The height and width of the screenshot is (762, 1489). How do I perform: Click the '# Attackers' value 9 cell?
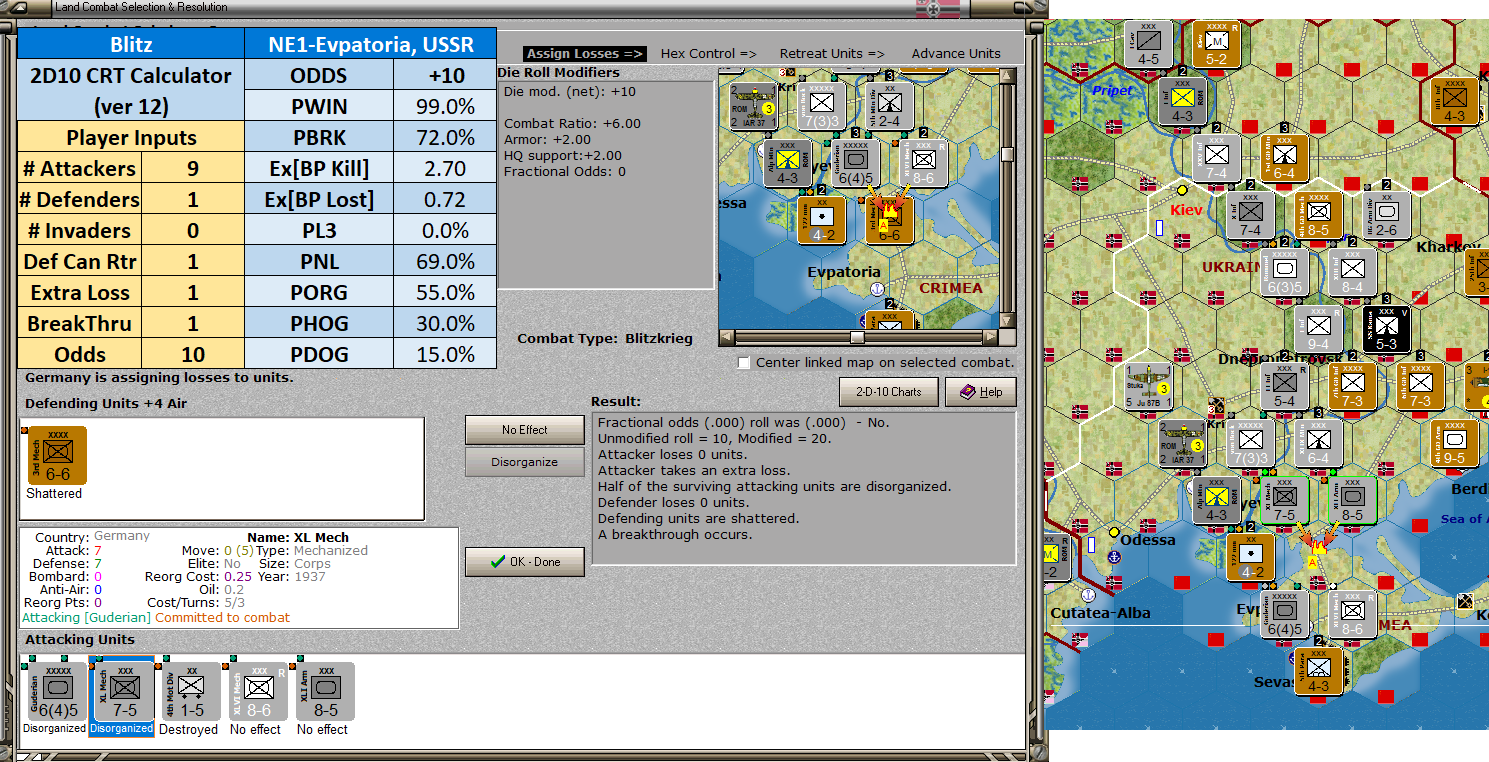(x=193, y=169)
